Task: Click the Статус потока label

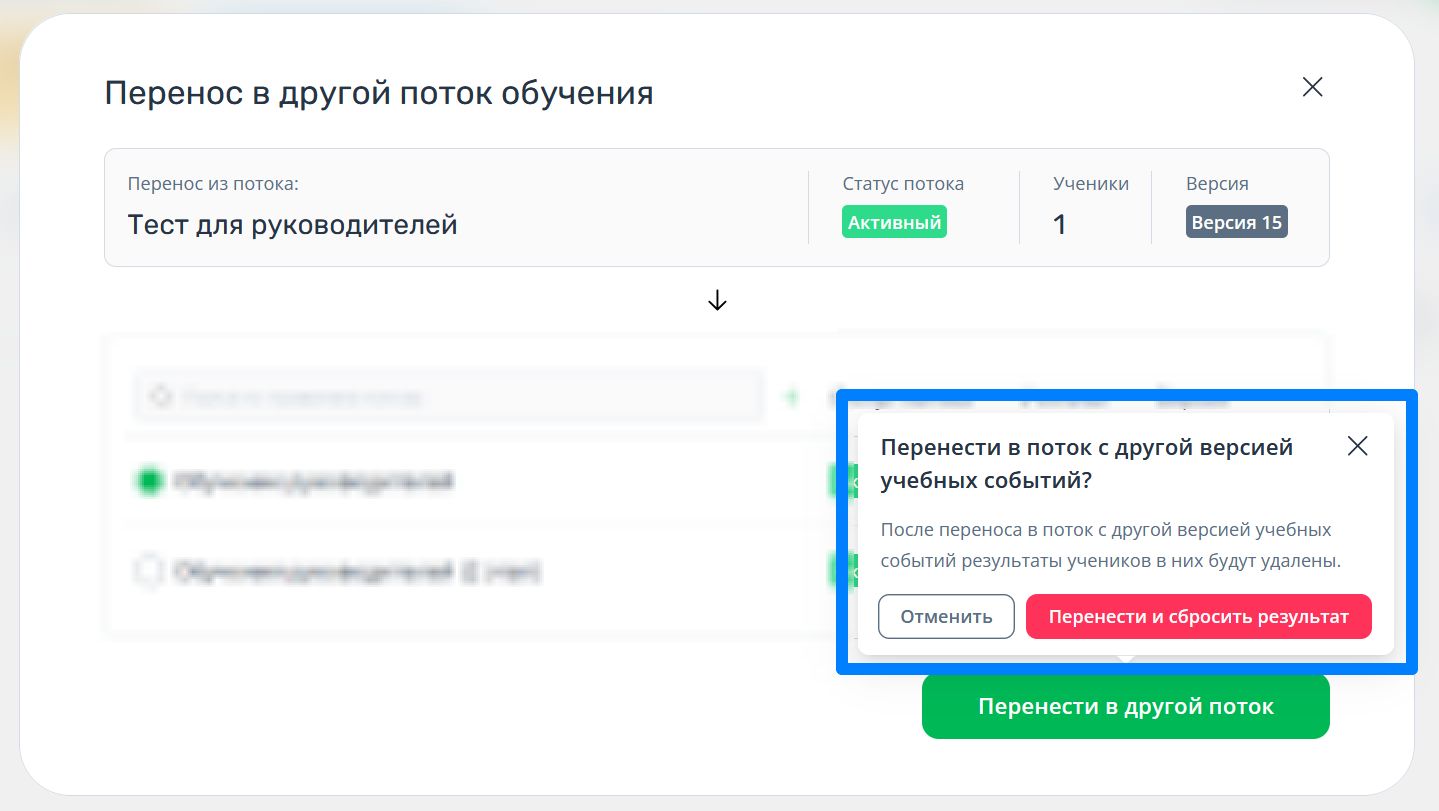Action: (903, 184)
